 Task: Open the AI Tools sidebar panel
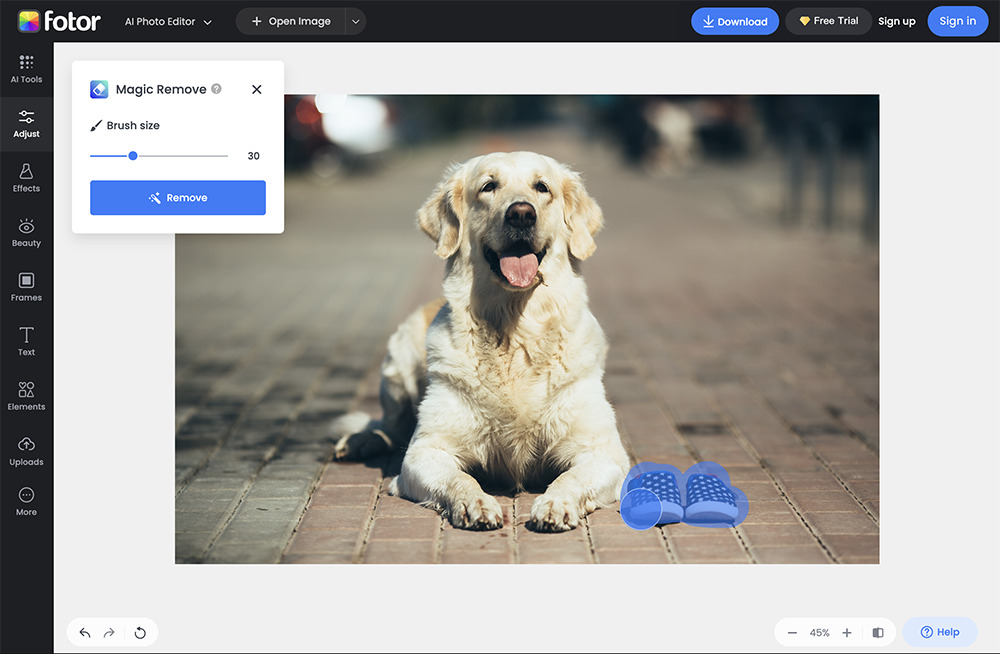[x=26, y=69]
